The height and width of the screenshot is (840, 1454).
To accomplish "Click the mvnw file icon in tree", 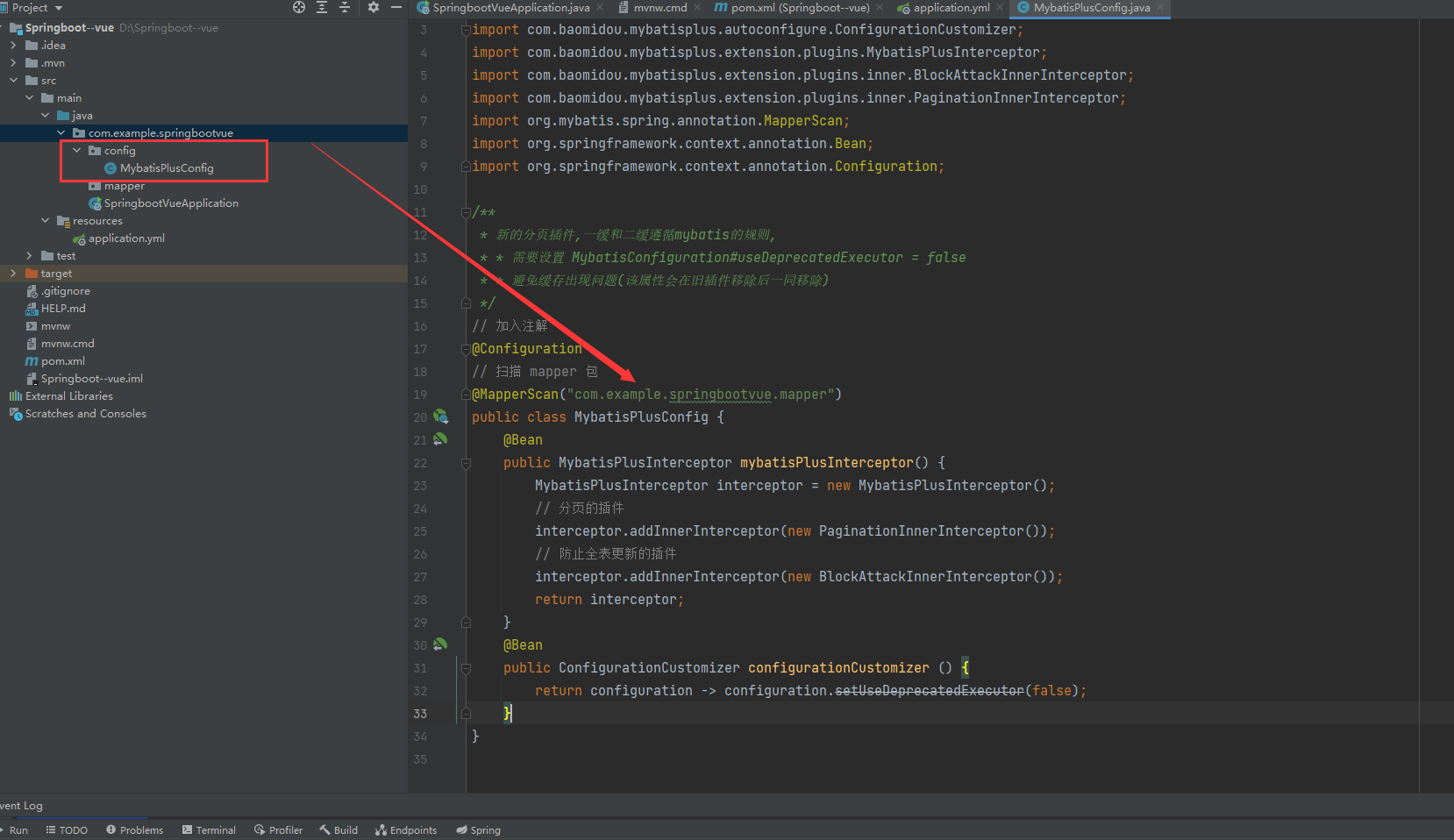I will click(32, 326).
